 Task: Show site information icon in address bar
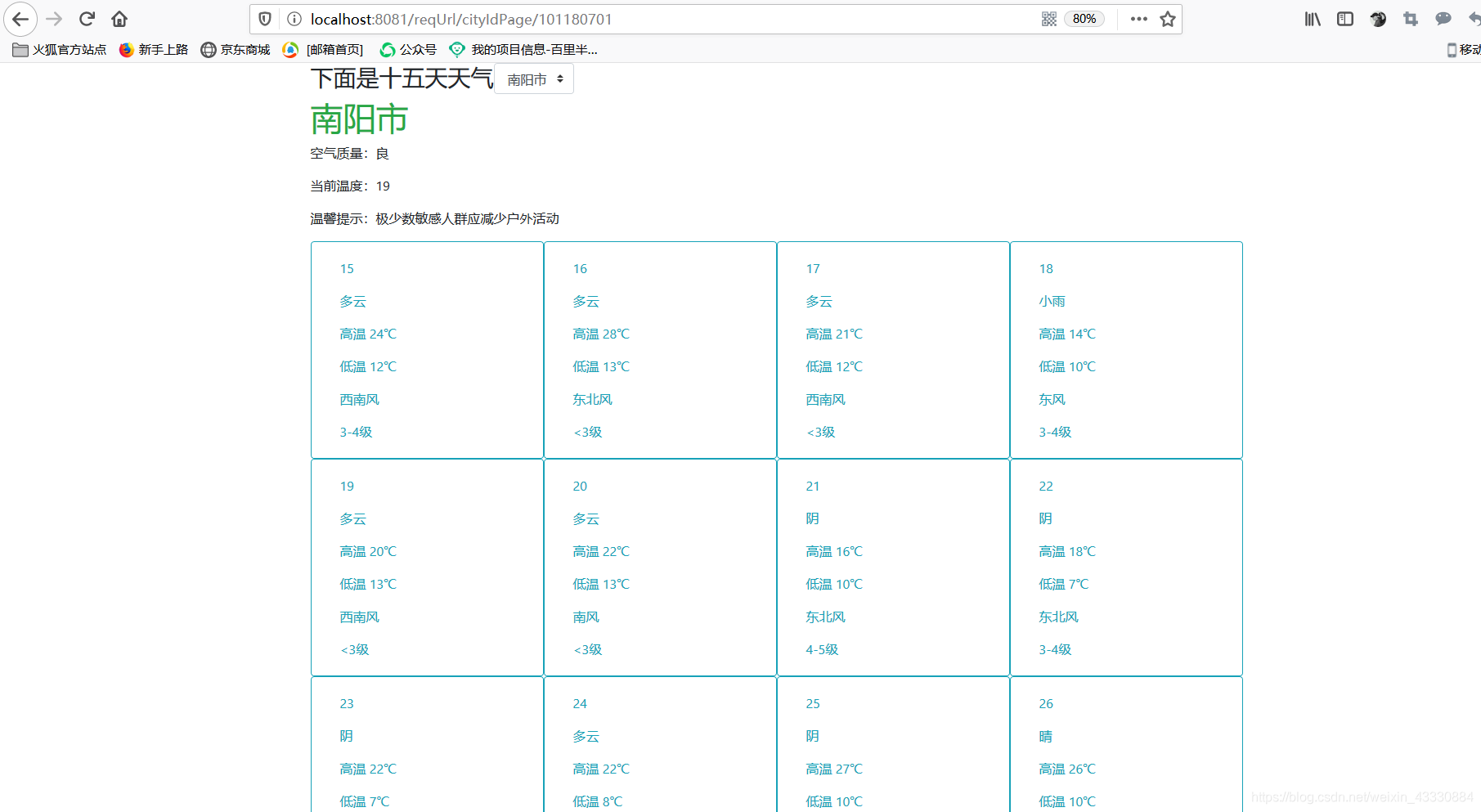coord(294,19)
